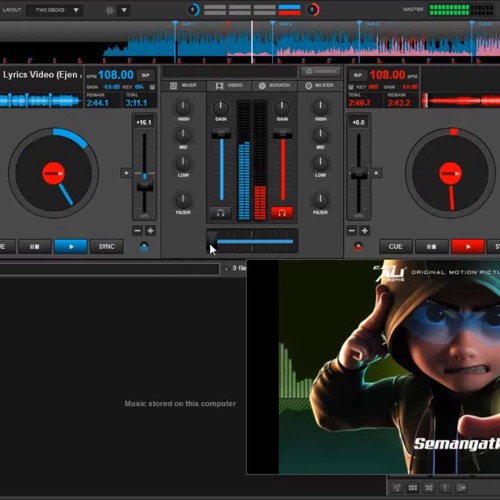Click the red round icon below the right pitch buttons
This screenshot has width=500, height=500.
pyautogui.click(x=358, y=247)
